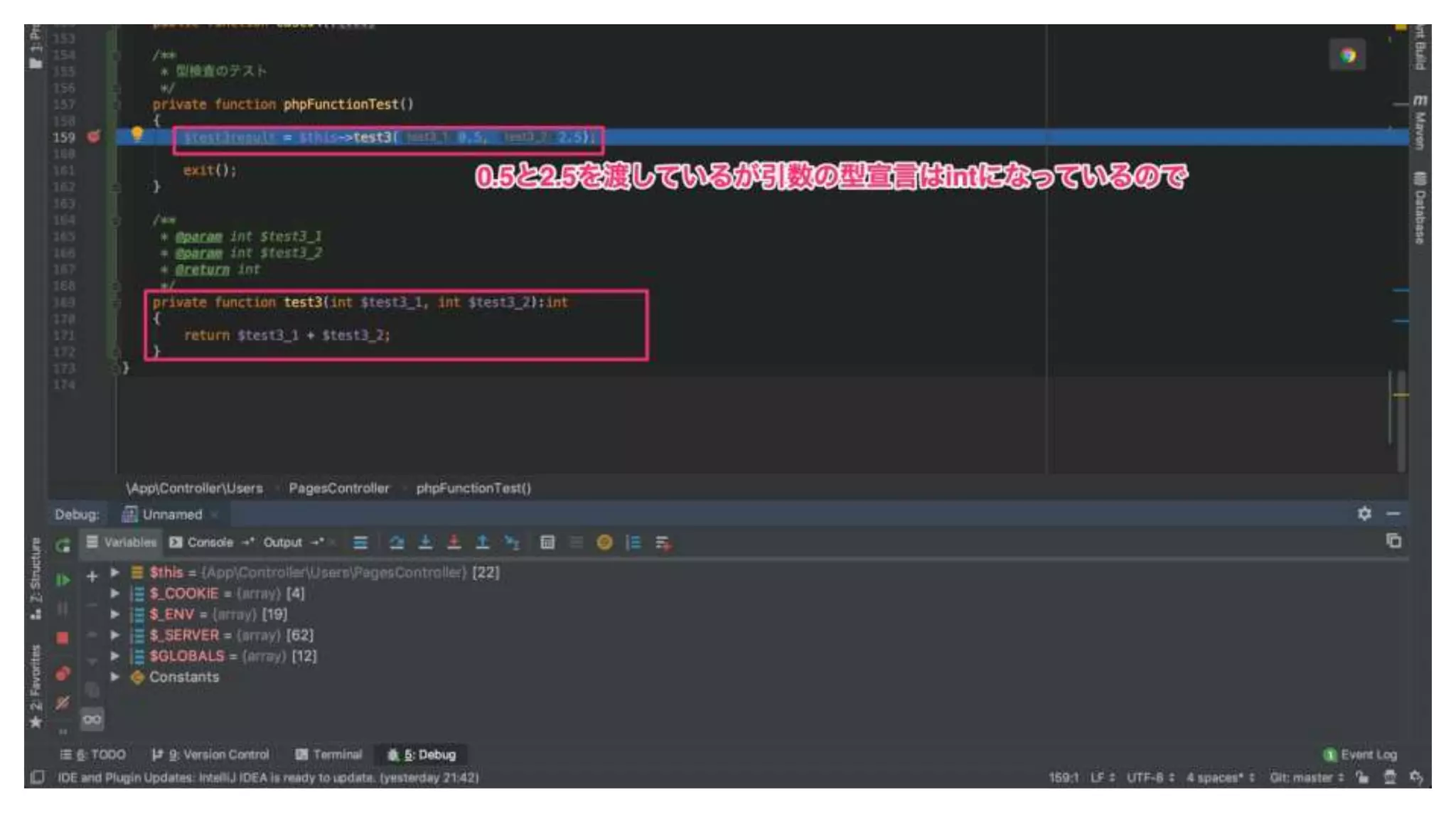Click the Step Into debugger icon

click(x=425, y=543)
